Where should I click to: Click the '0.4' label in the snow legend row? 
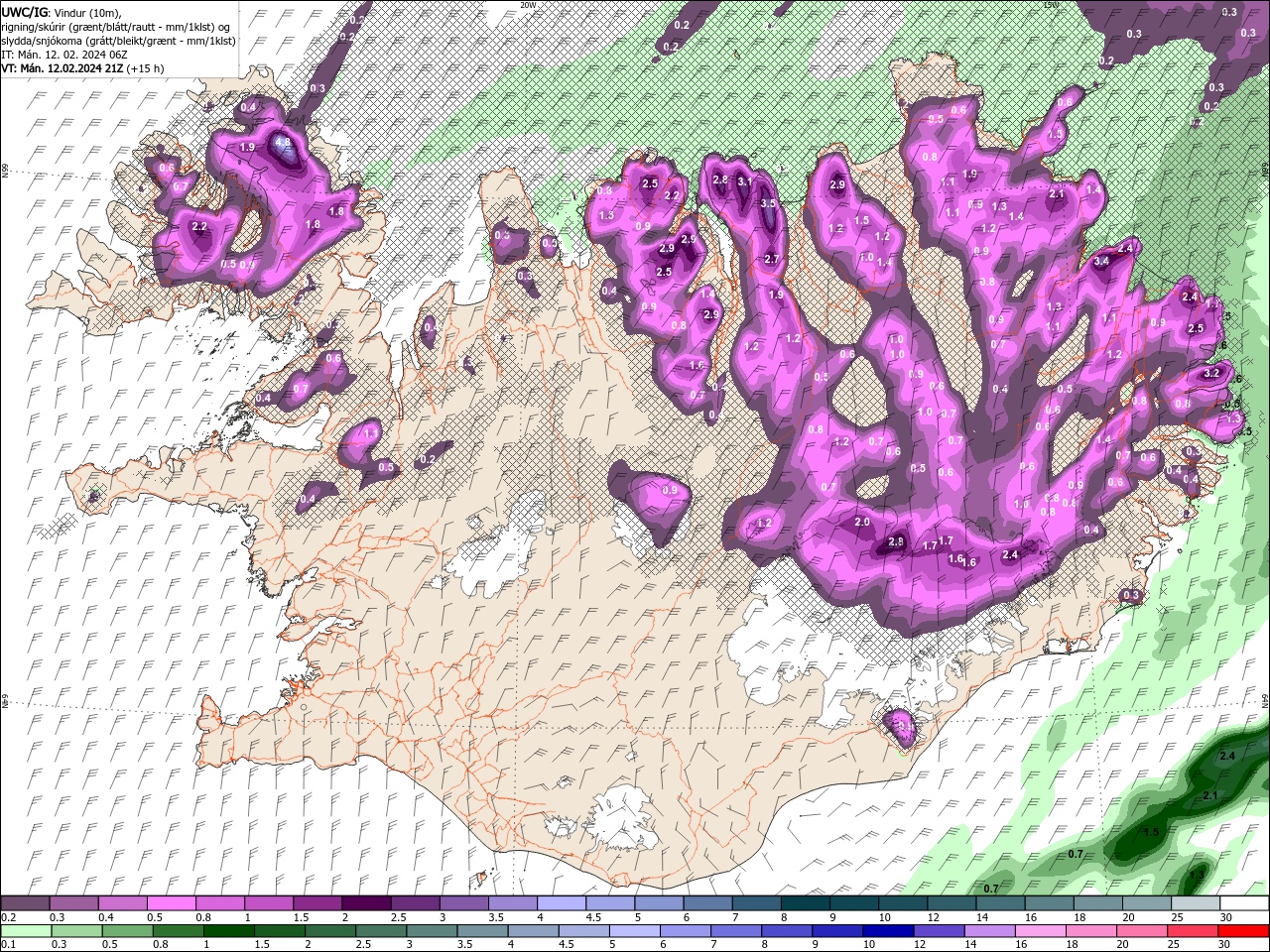tap(106, 917)
